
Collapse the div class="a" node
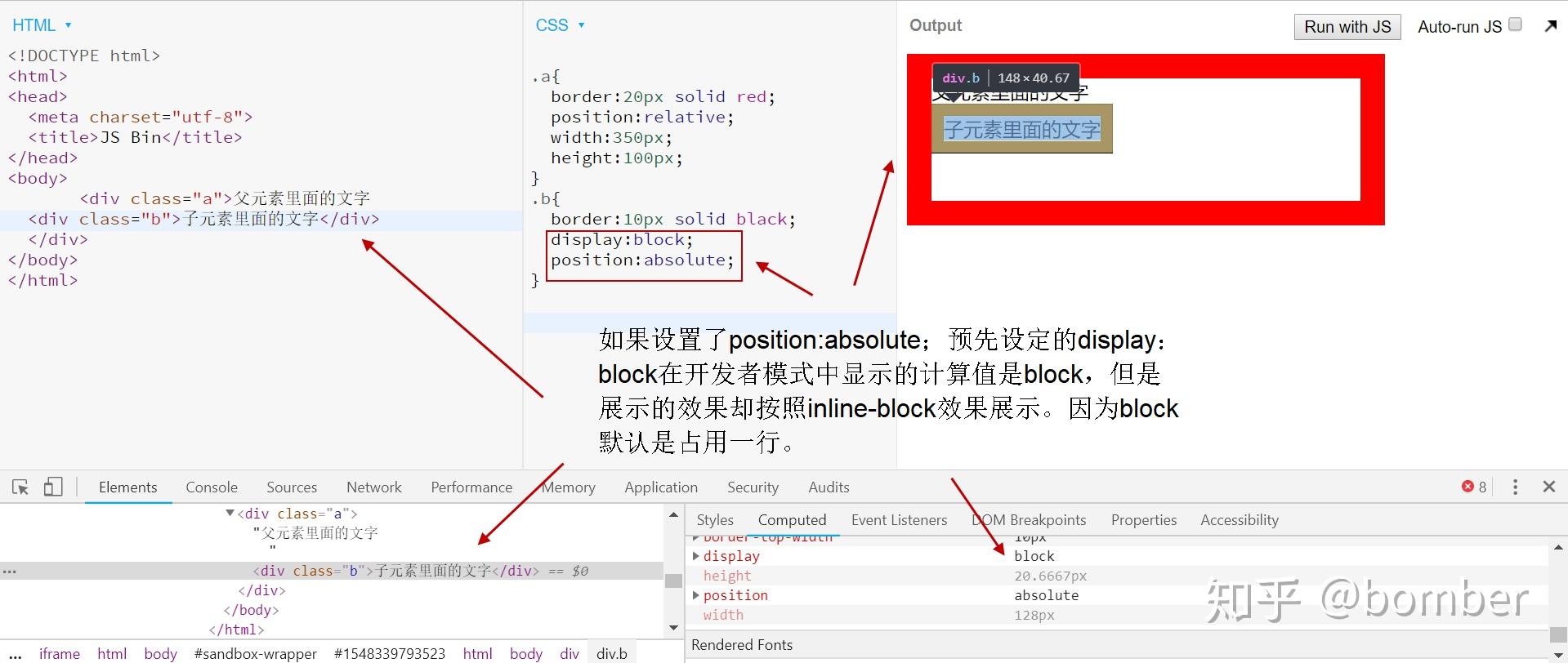coord(230,513)
